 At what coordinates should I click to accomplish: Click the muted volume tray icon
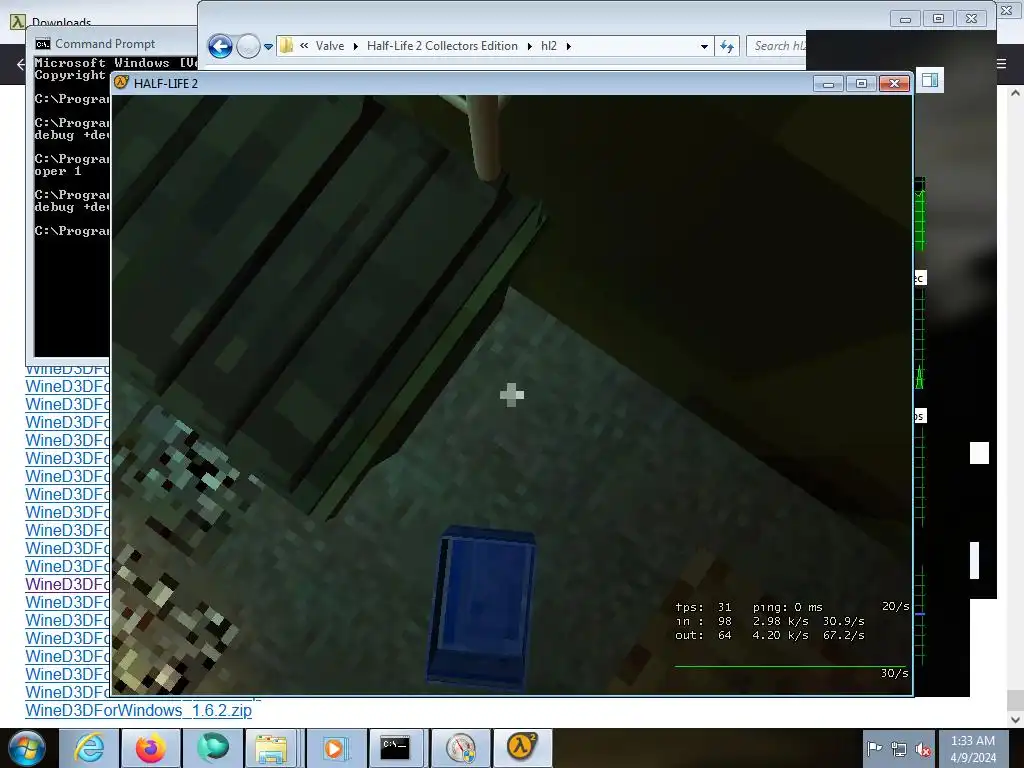[x=923, y=749]
